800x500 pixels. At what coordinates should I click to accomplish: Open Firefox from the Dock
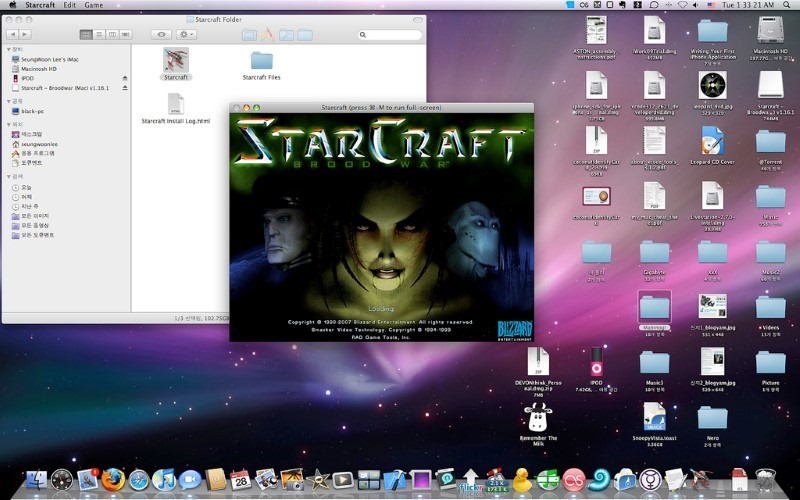tap(113, 480)
